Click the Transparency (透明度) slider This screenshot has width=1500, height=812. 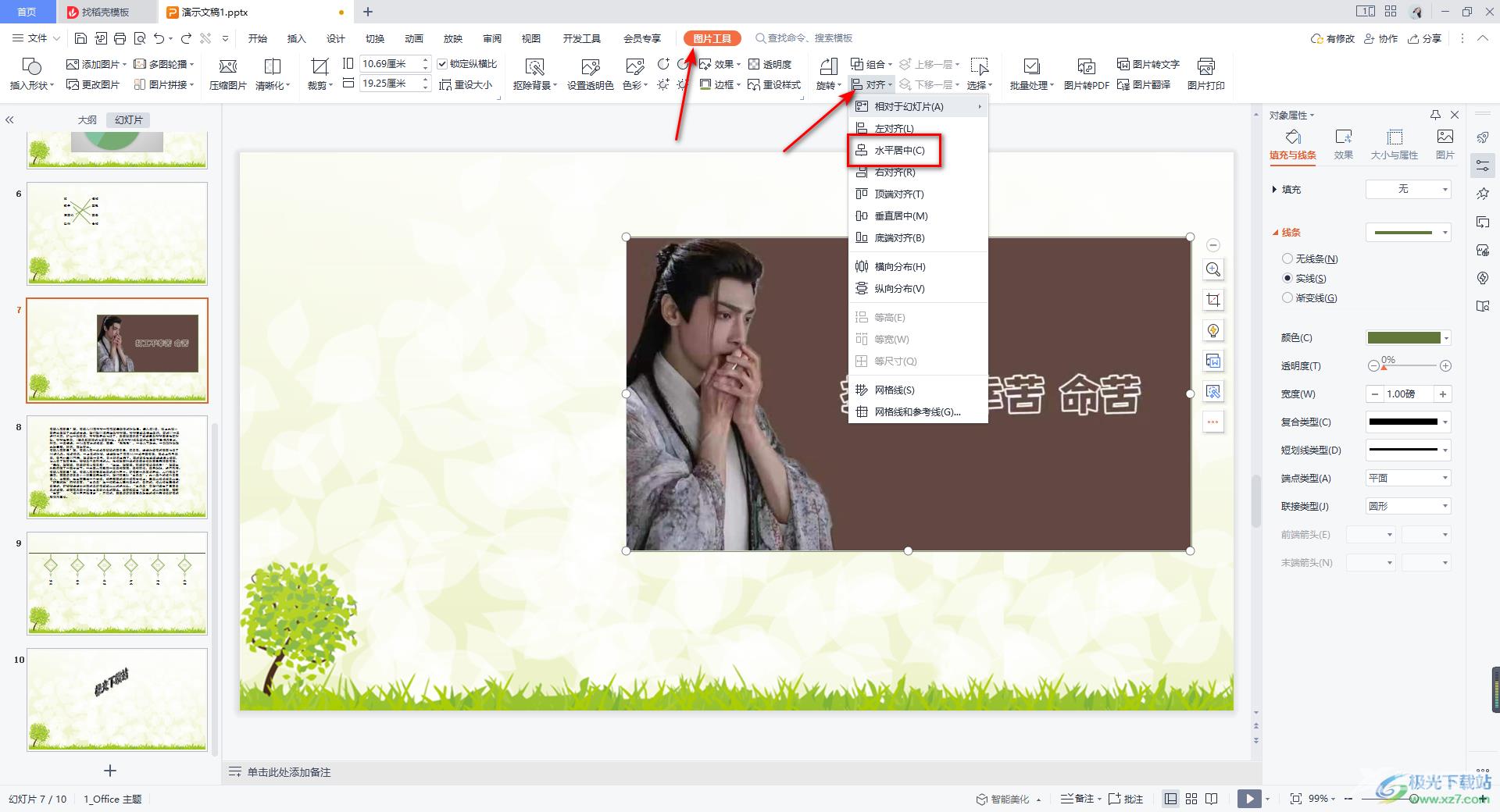(x=1409, y=365)
